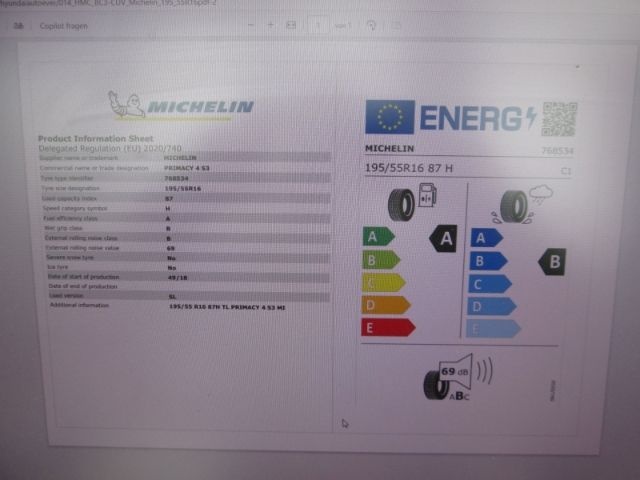This screenshot has height=480, width=640.
Task: Click the page number input field
Action: pos(320,25)
